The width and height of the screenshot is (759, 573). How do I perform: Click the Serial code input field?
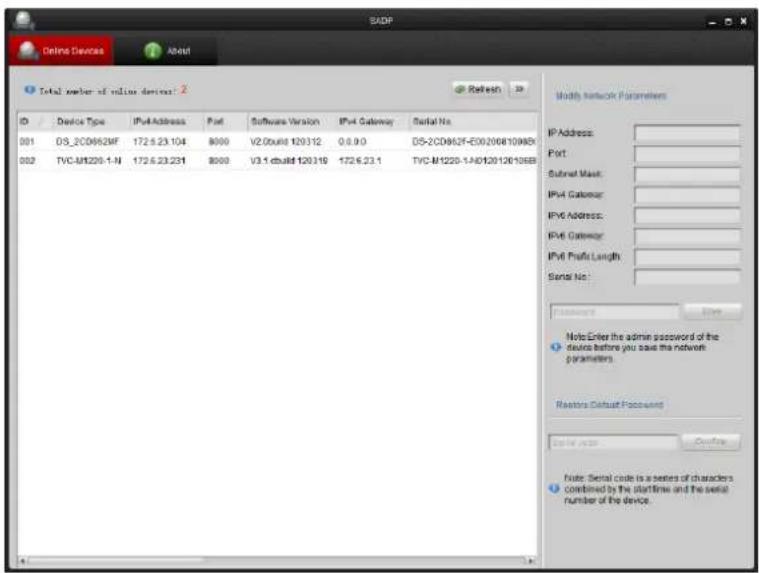613,442
